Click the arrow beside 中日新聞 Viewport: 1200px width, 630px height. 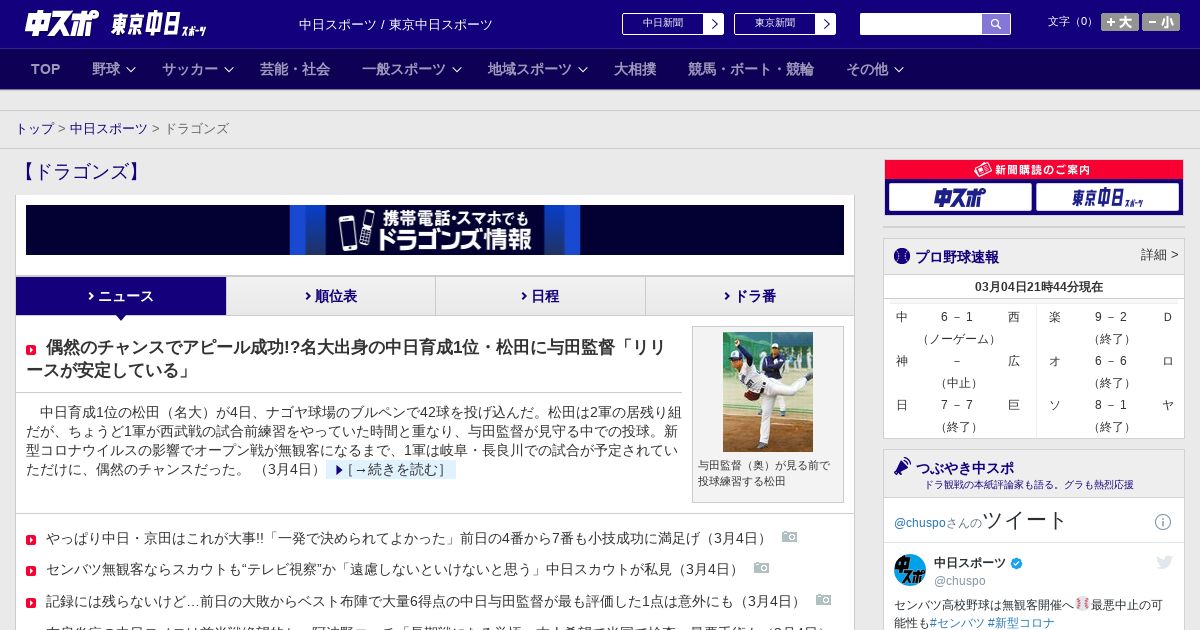pos(714,24)
